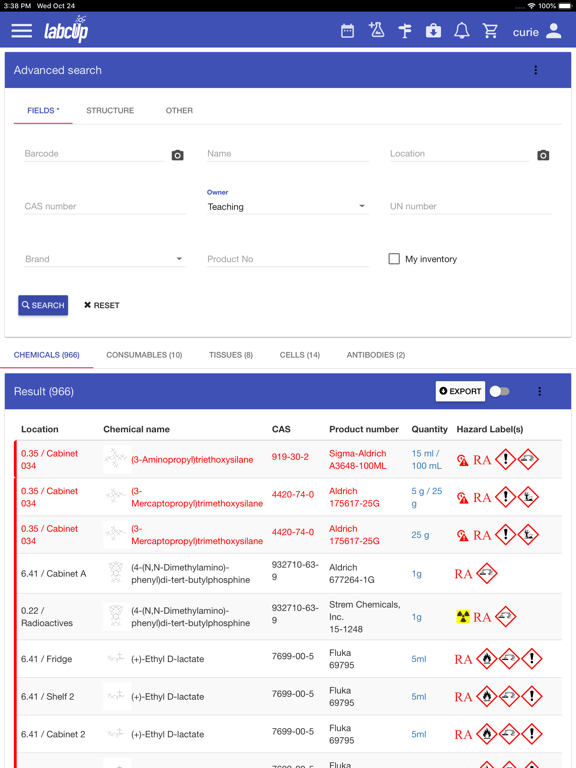
Task: Open the Brand dropdown
Action: click(105, 259)
